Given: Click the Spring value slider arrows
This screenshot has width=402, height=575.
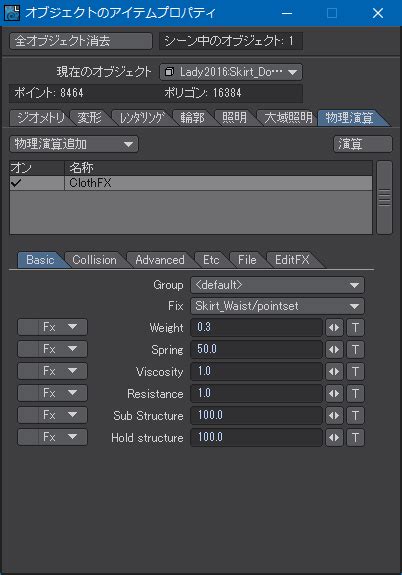Looking at the screenshot, I should pyautogui.click(x=334, y=349).
